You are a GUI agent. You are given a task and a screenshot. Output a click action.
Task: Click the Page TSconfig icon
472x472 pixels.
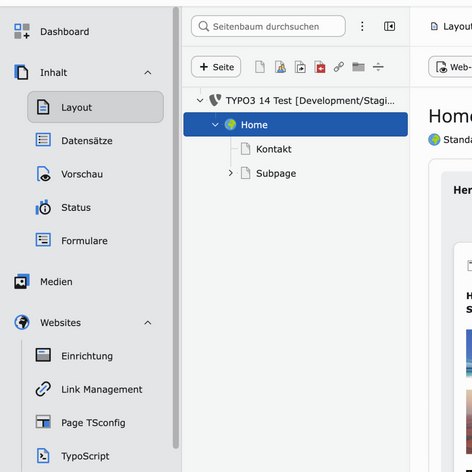[43, 422]
